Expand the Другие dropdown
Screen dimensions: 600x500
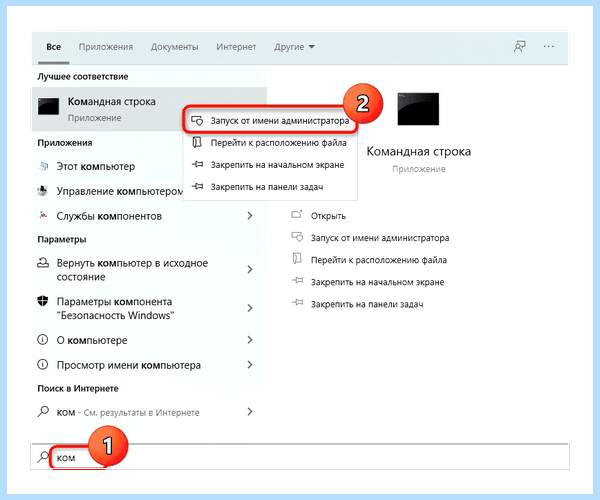294,47
